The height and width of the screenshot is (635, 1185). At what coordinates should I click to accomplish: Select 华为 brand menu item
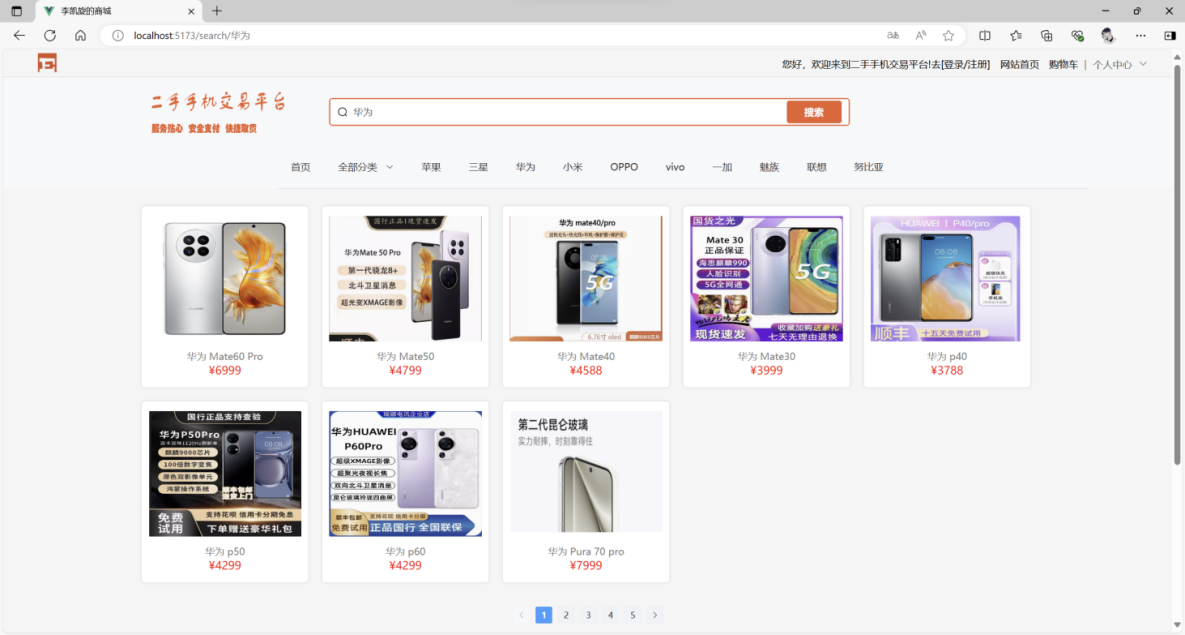(526, 167)
